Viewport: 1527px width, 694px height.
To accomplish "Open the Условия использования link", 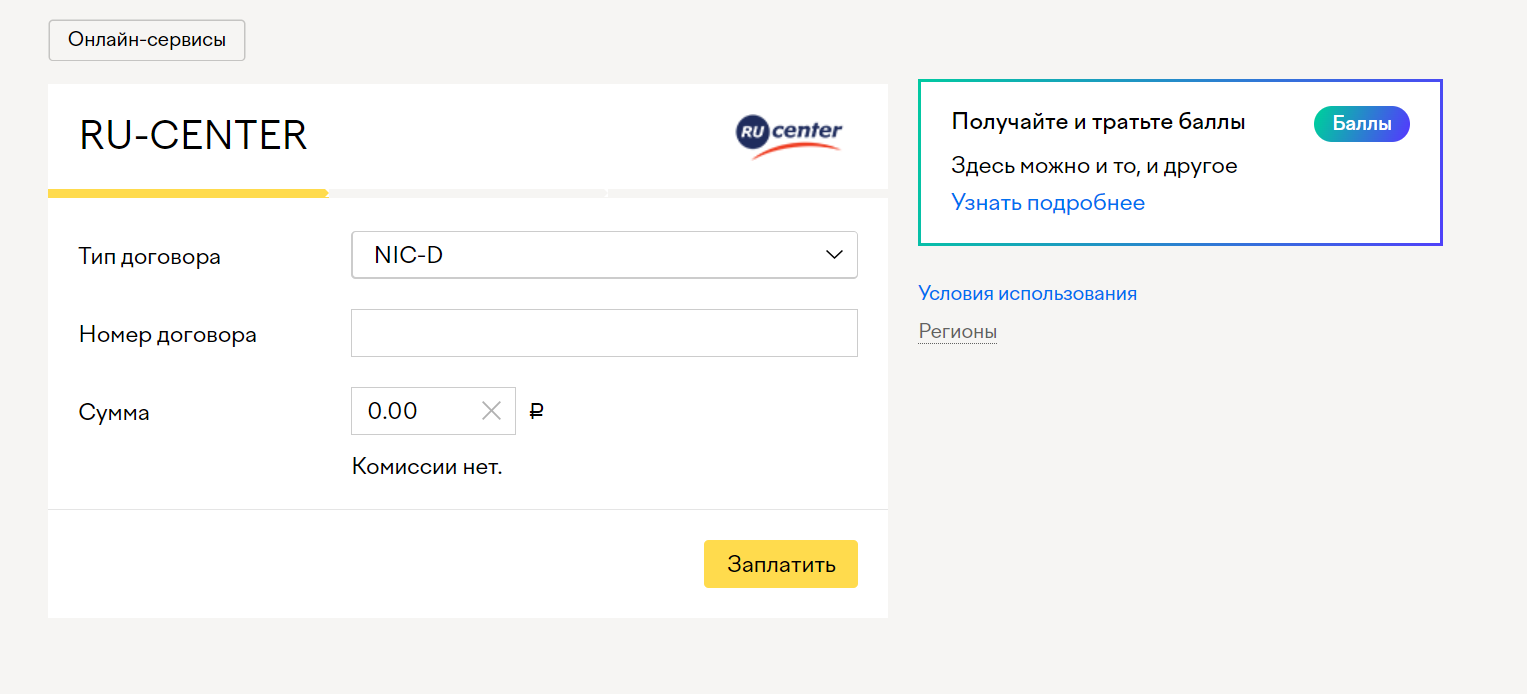I will click(1027, 294).
